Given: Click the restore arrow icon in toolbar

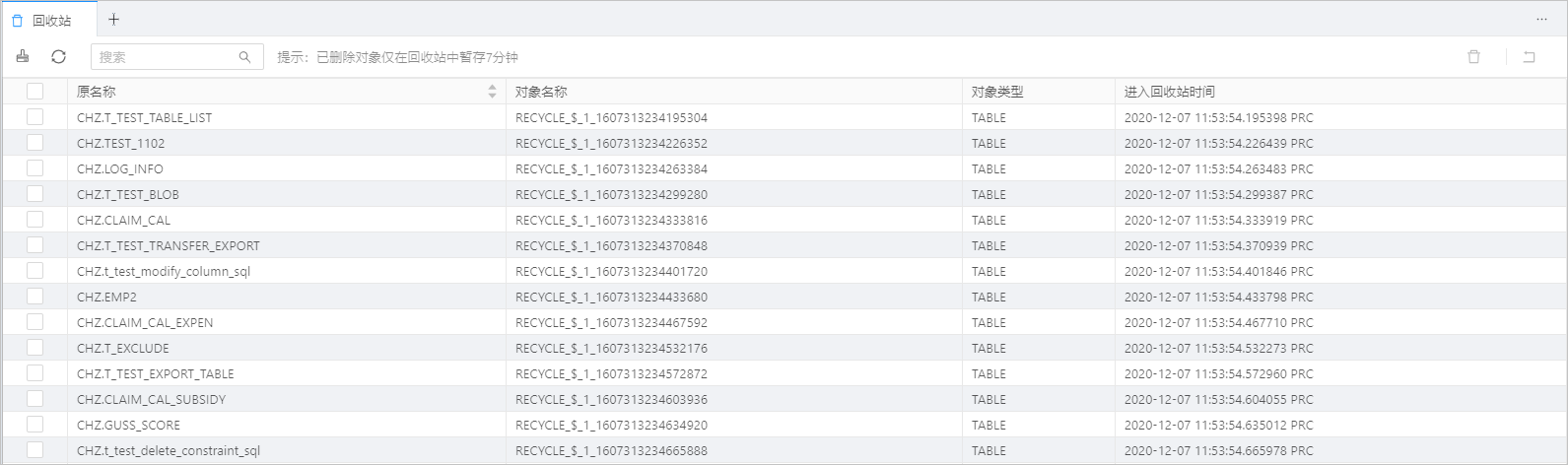Looking at the screenshot, I should 1529,57.
